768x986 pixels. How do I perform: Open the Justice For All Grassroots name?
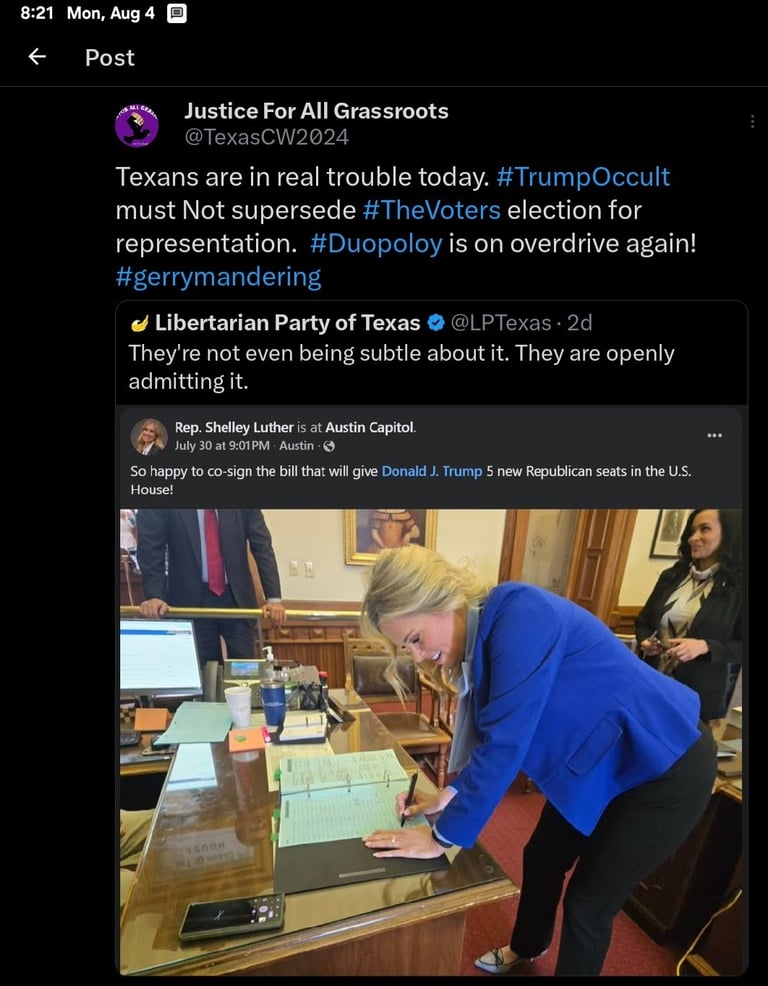point(316,111)
